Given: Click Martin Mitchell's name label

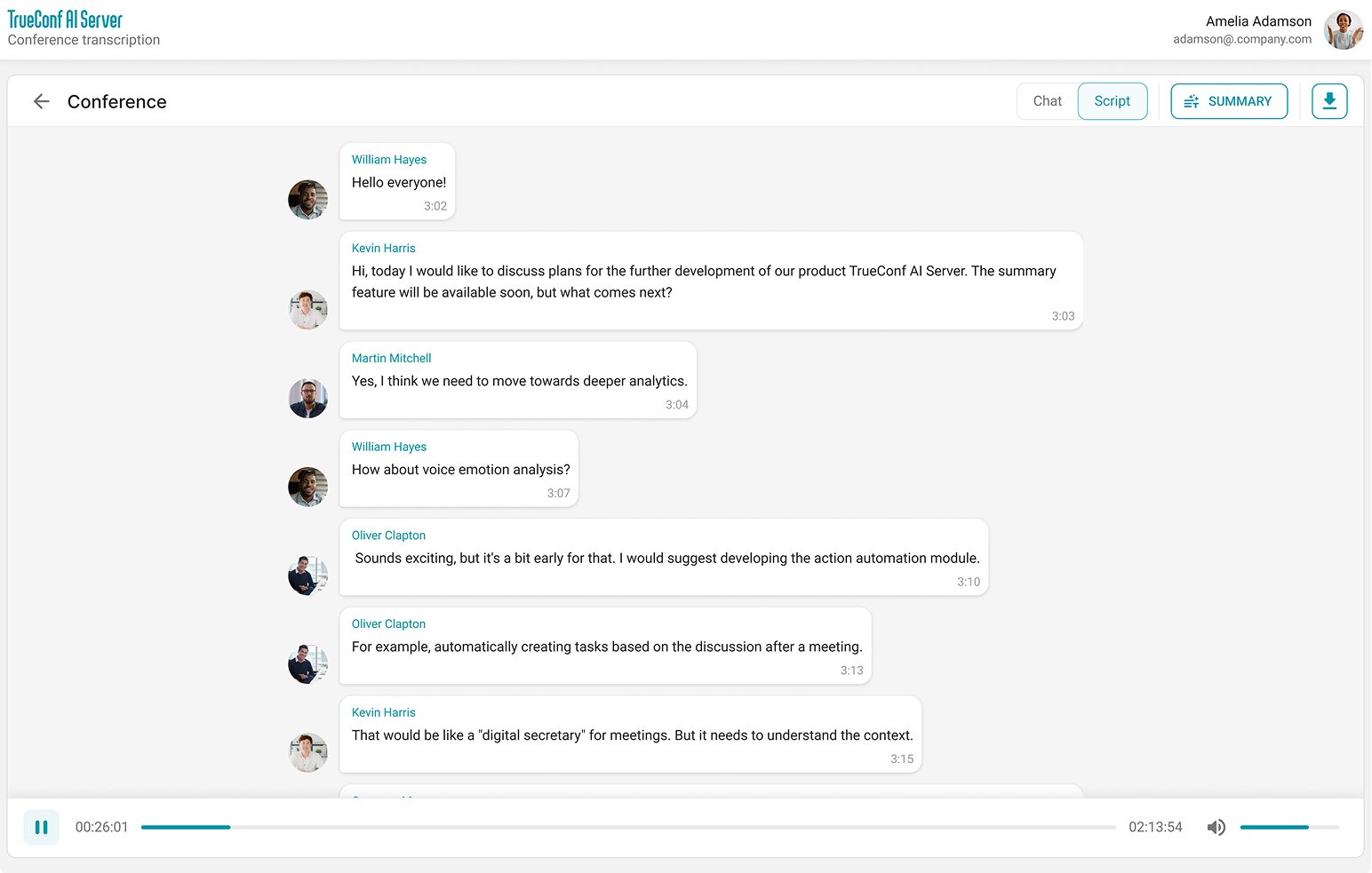Looking at the screenshot, I should 391,358.
